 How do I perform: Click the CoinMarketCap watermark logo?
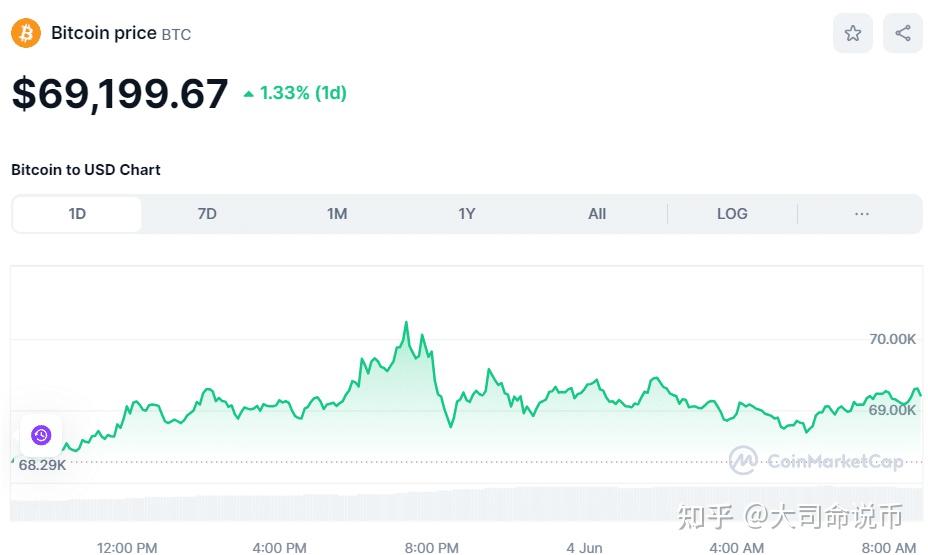coord(816,461)
